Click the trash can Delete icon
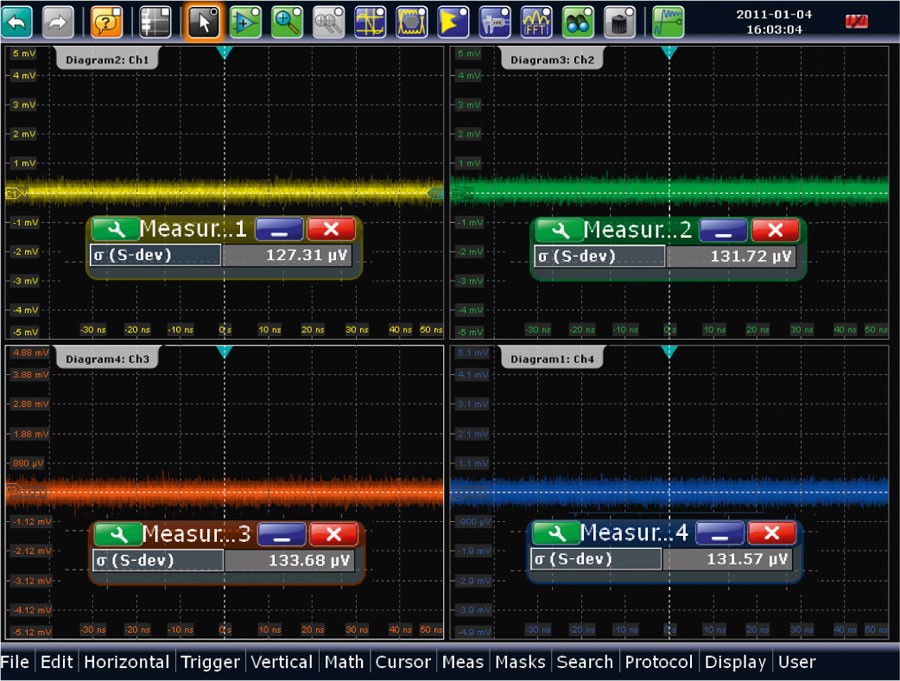The image size is (900, 681). (619, 21)
